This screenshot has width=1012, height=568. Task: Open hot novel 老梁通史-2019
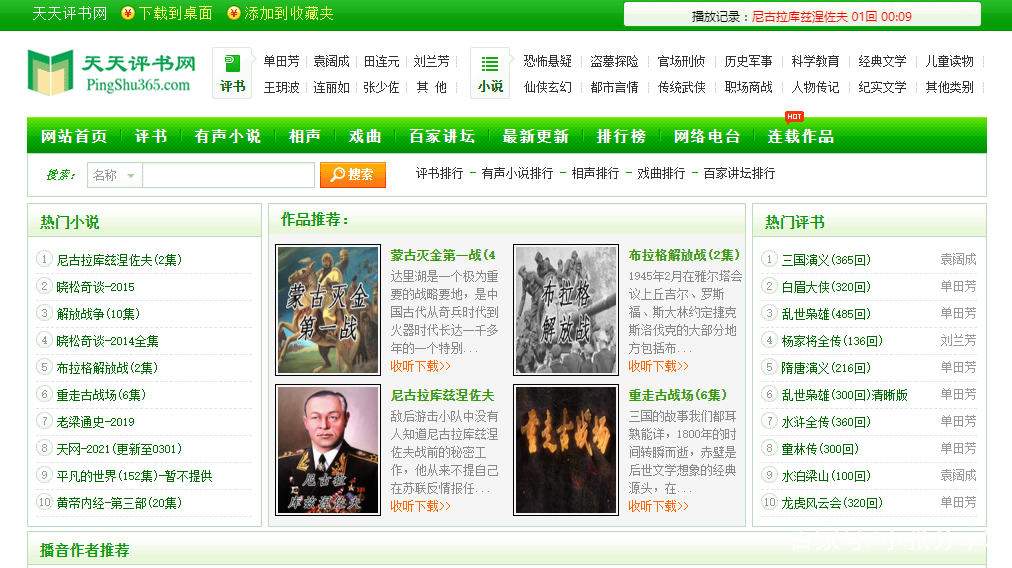pos(96,421)
